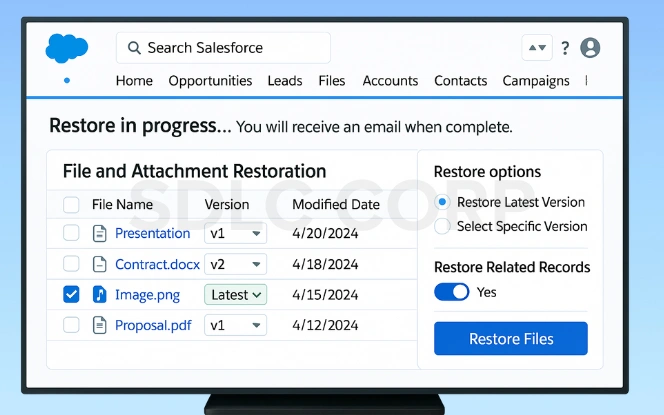Image resolution: width=664 pixels, height=415 pixels.
Task: Choose Select Specific Version radio
Action: click(442, 226)
